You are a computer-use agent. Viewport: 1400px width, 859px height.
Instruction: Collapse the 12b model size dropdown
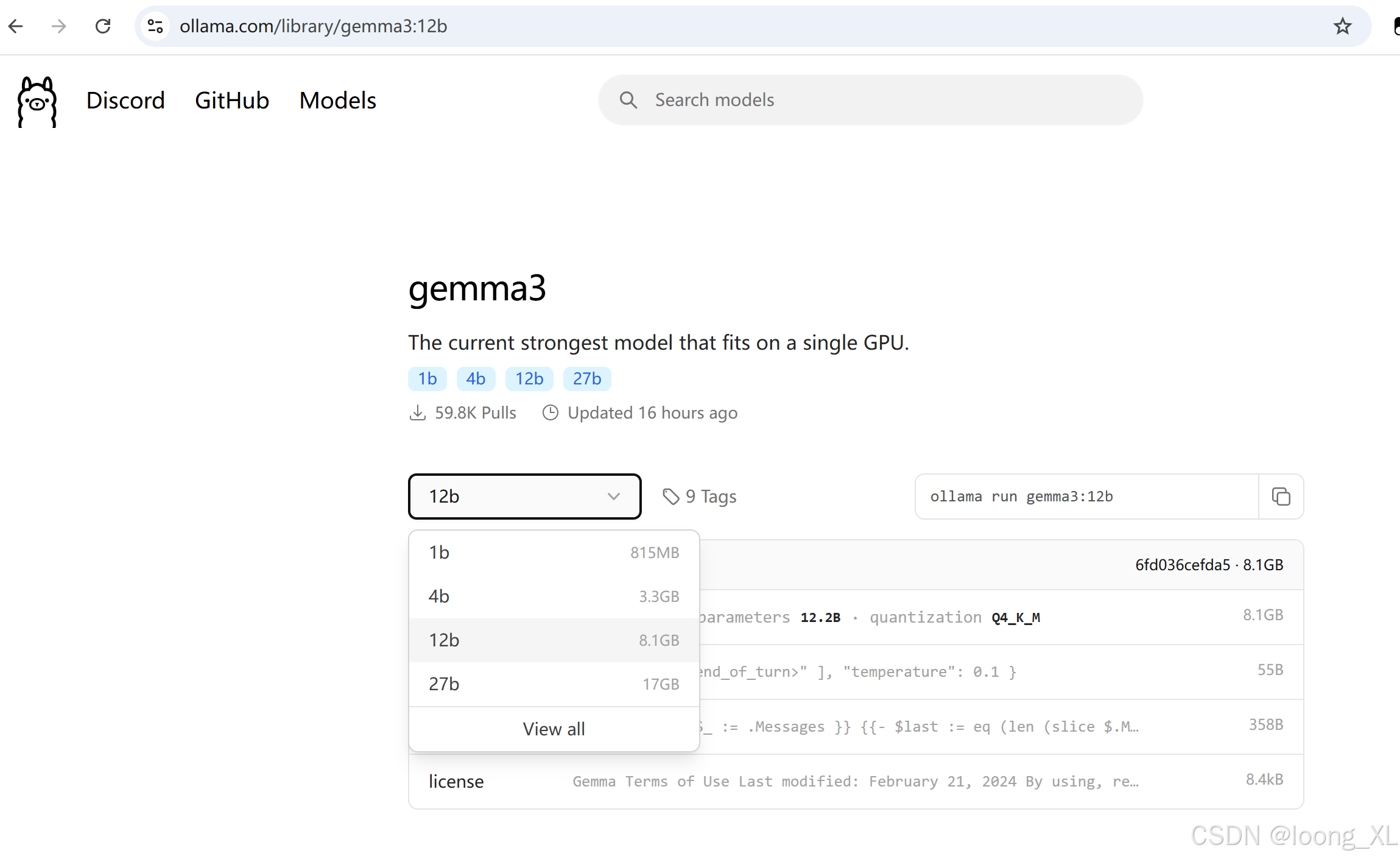524,497
